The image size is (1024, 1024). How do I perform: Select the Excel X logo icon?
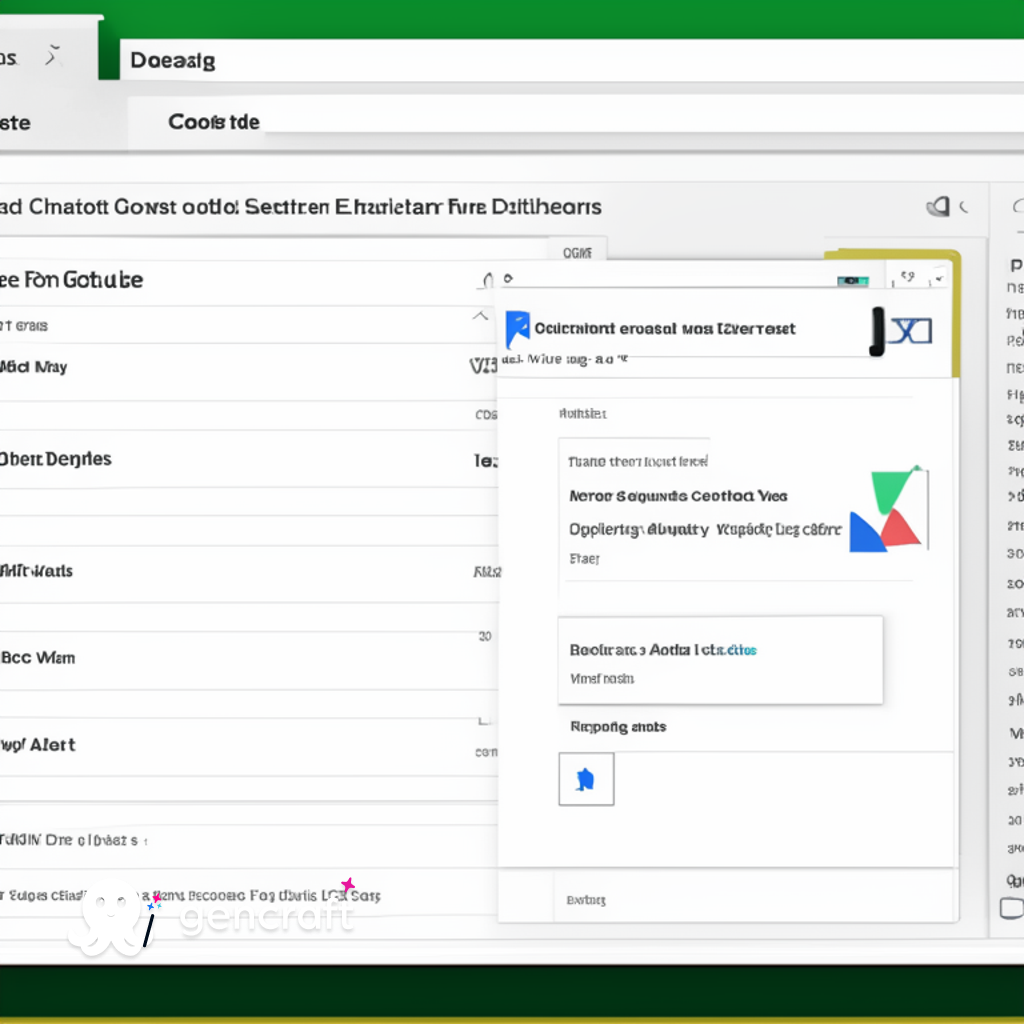(910, 330)
